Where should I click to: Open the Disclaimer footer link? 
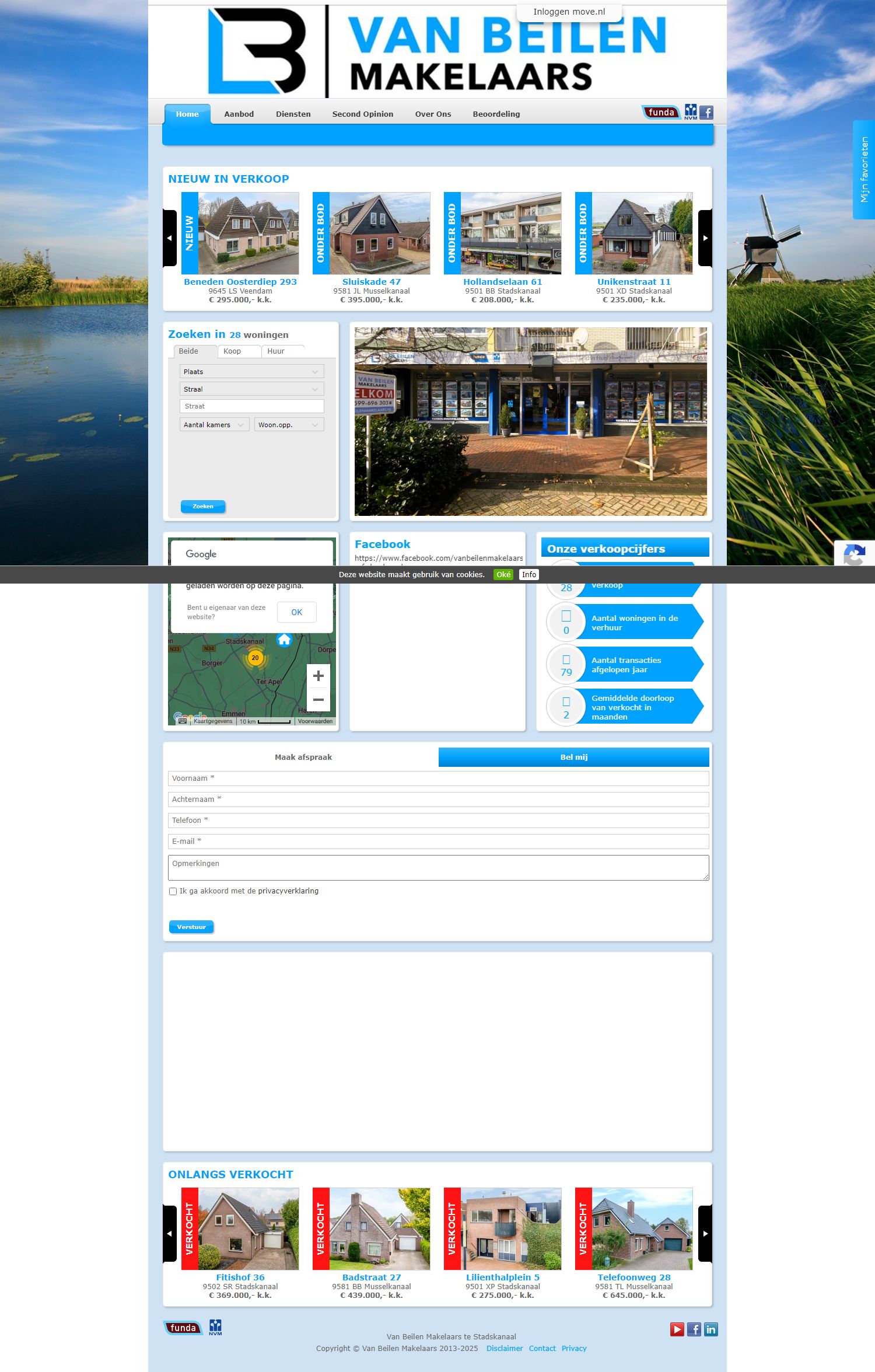505,1348
